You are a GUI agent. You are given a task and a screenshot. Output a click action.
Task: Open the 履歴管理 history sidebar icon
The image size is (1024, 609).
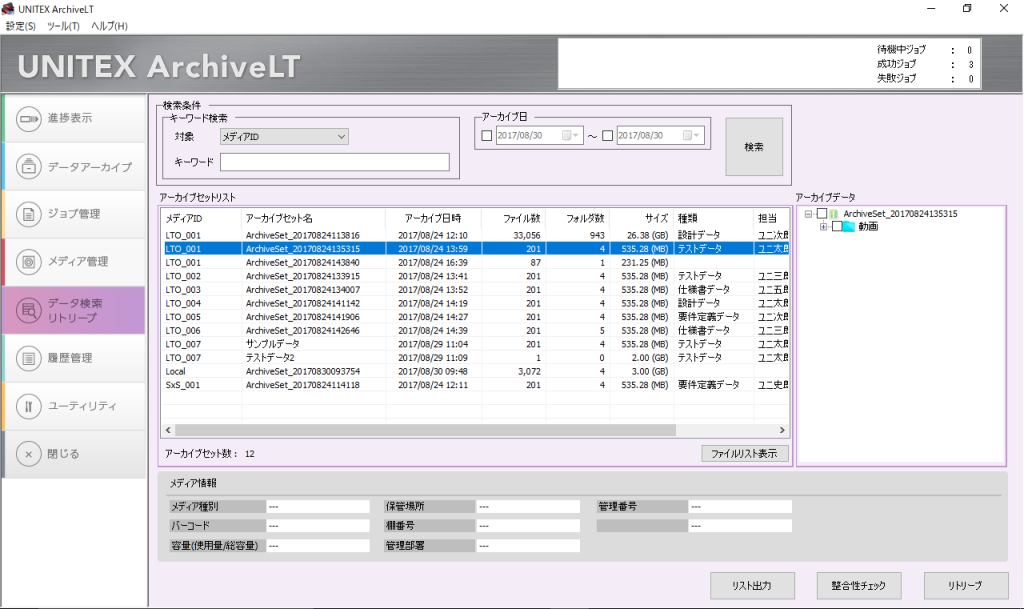pos(29,358)
